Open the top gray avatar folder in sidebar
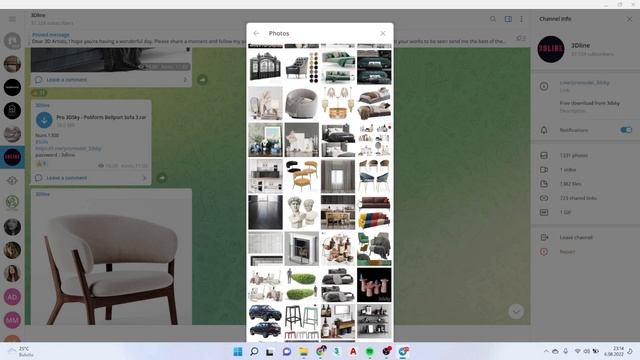Viewport: 640px width, 360px height. click(12, 41)
